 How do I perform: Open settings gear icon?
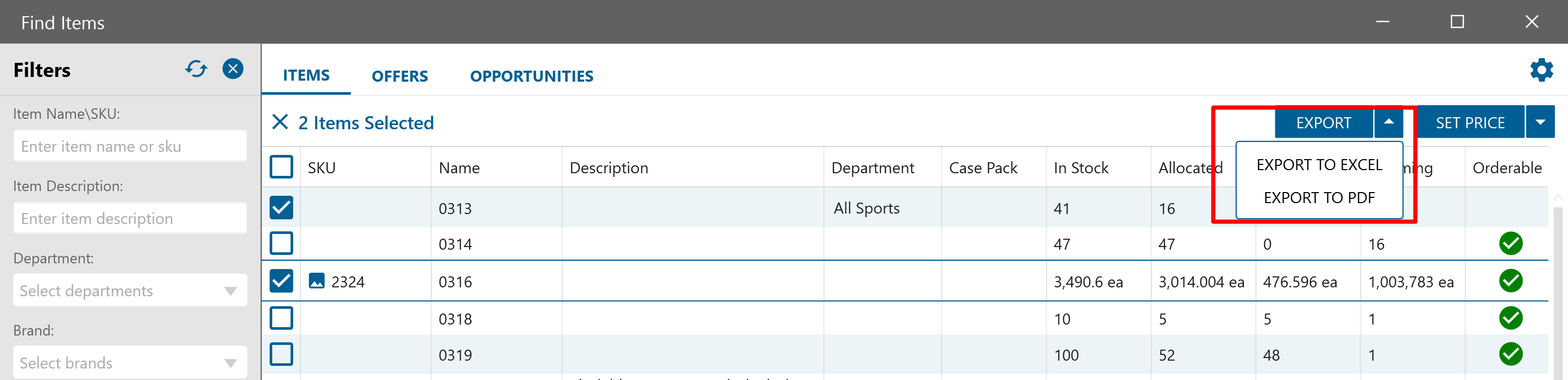[1541, 70]
